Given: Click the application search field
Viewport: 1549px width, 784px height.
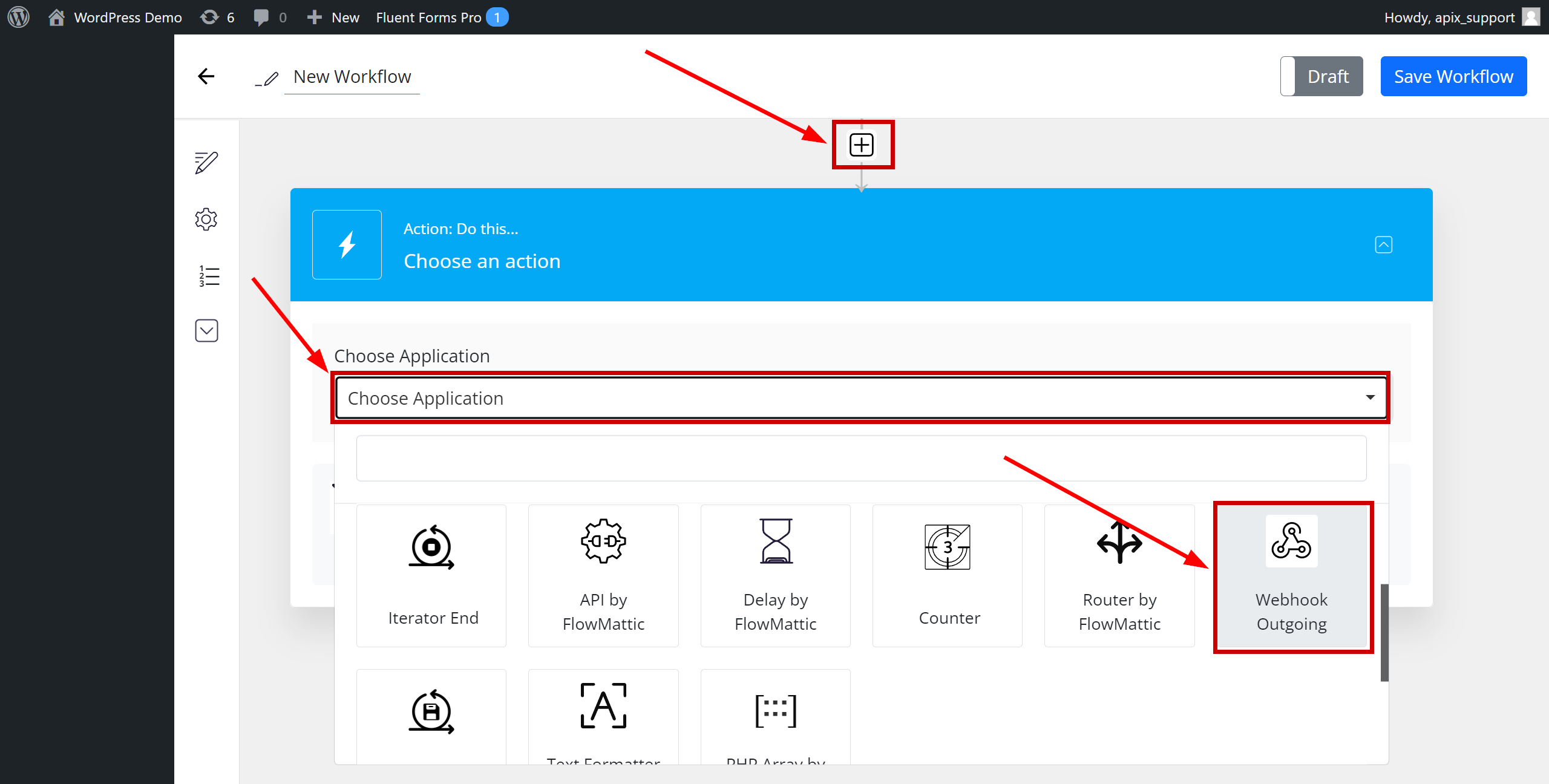Looking at the screenshot, I should (x=862, y=459).
